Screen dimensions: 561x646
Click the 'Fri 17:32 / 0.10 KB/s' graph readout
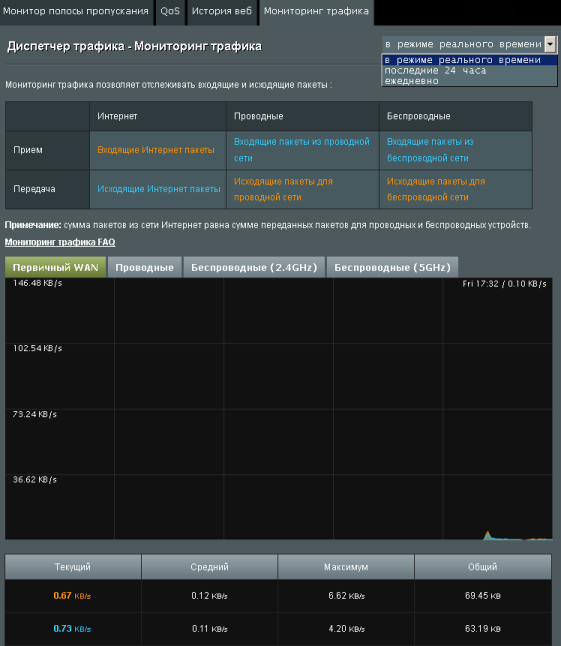coord(505,284)
